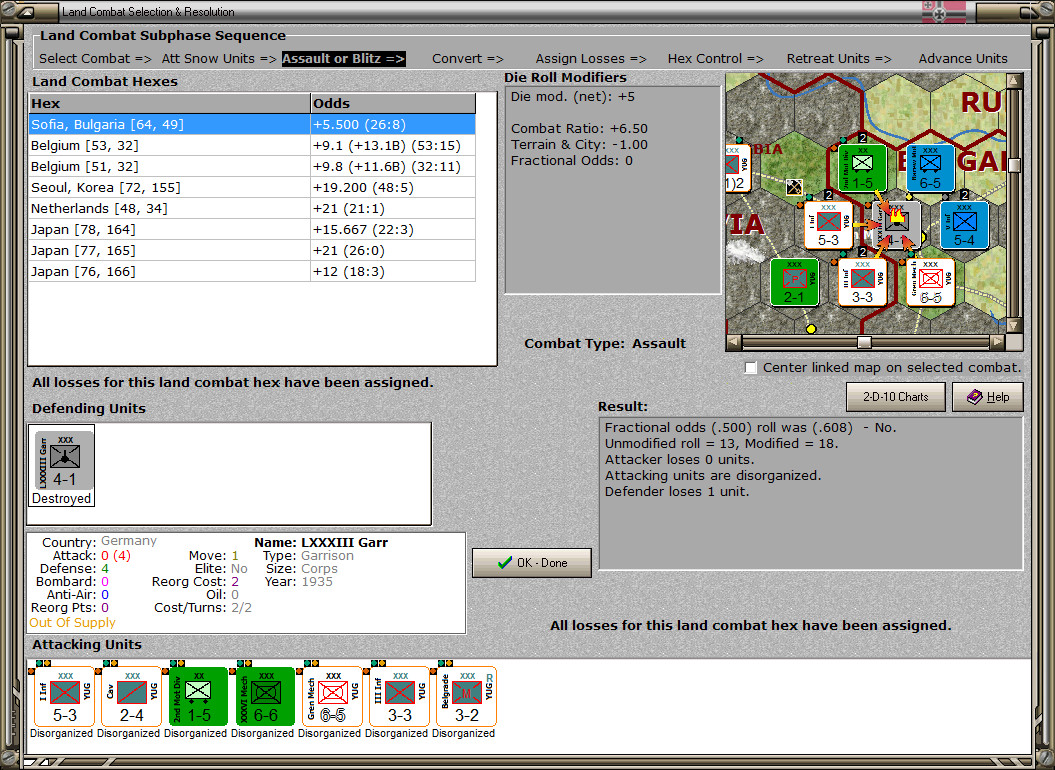Click the +9.1 (+13.1B) (53:15) odds cell
The width and height of the screenshot is (1055, 770).
point(393,145)
